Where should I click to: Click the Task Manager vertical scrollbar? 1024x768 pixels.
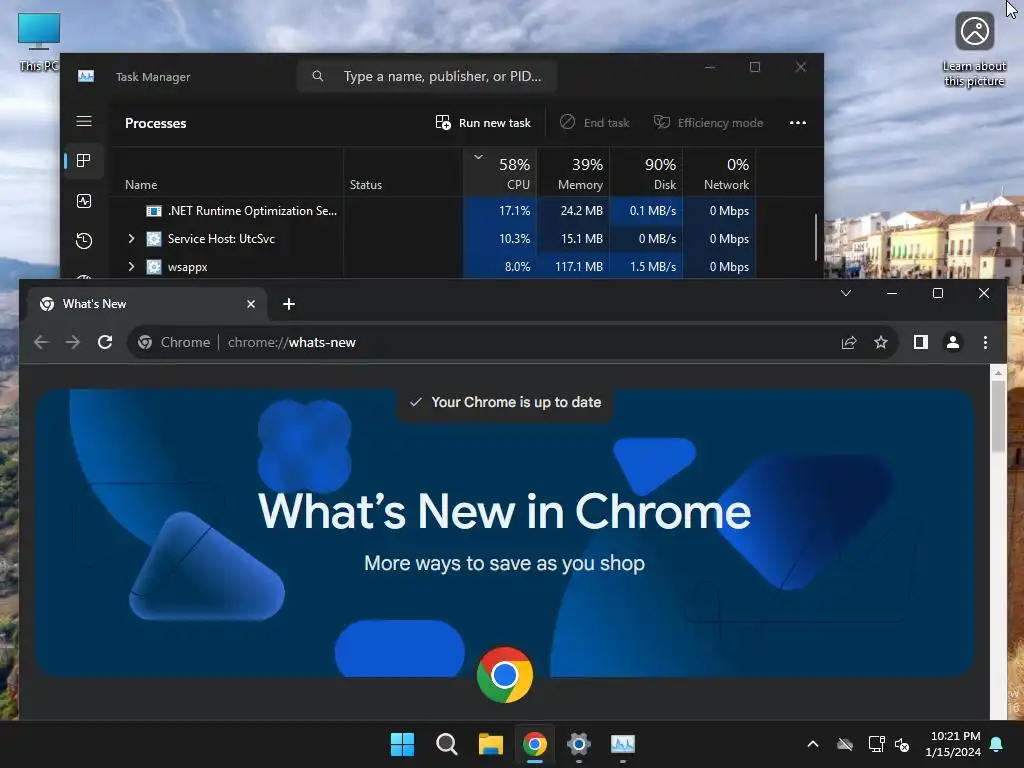coord(816,236)
